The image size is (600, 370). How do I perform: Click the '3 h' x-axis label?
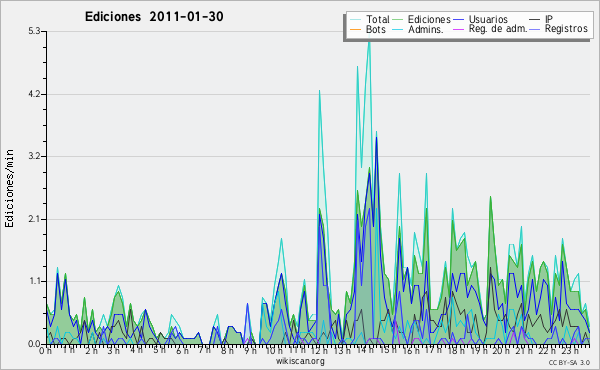point(114,350)
